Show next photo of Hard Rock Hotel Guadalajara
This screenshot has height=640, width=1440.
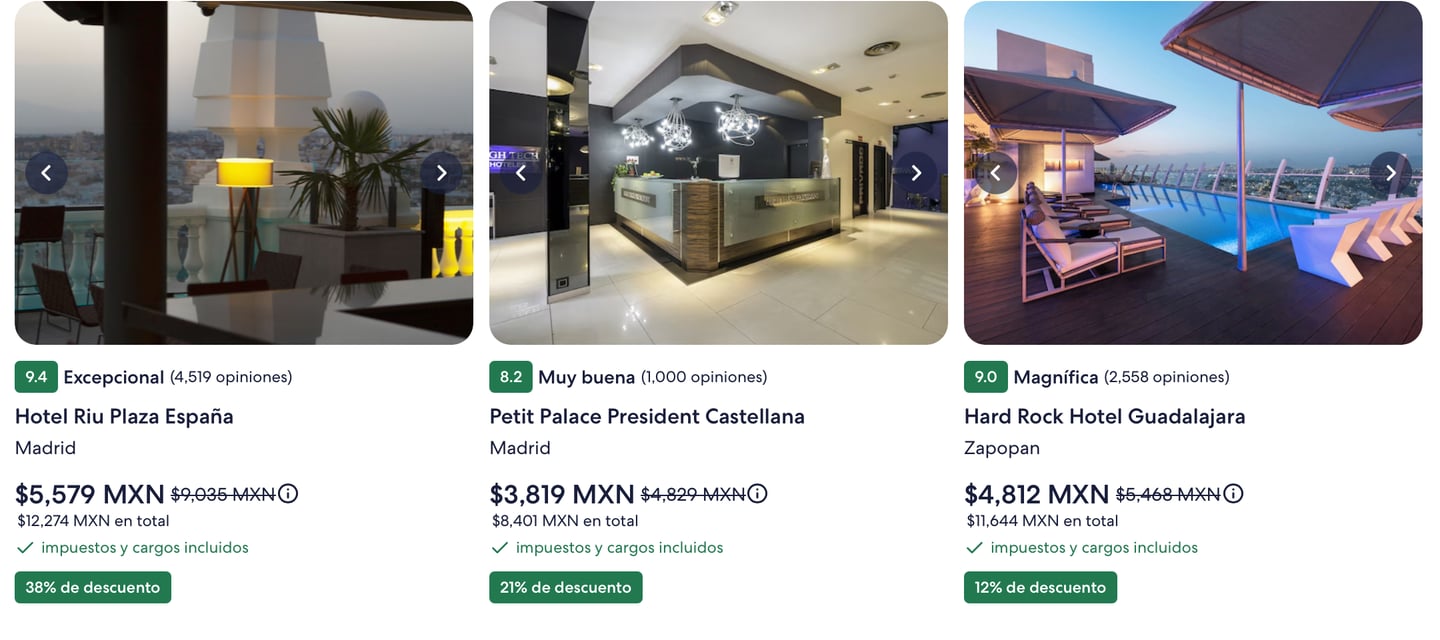click(1390, 173)
